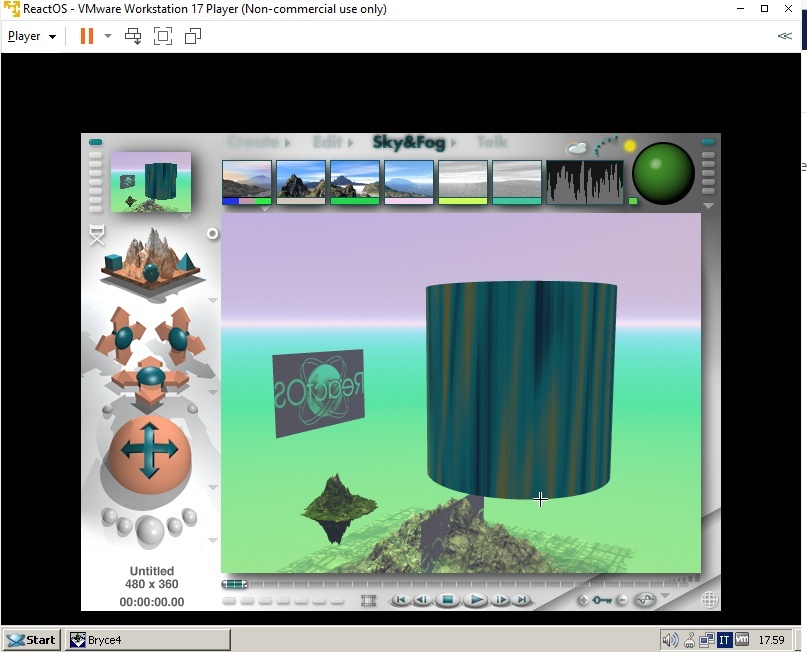Screen dimensions: 807x652
Task: Click the director's chair view icon
Action: pyautogui.click(x=97, y=235)
